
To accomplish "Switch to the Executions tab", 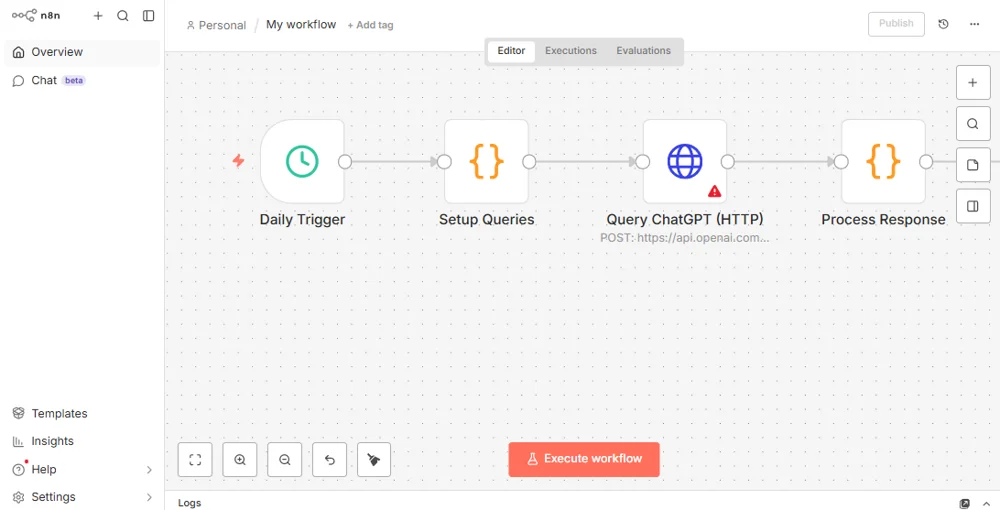I will [x=571, y=51].
